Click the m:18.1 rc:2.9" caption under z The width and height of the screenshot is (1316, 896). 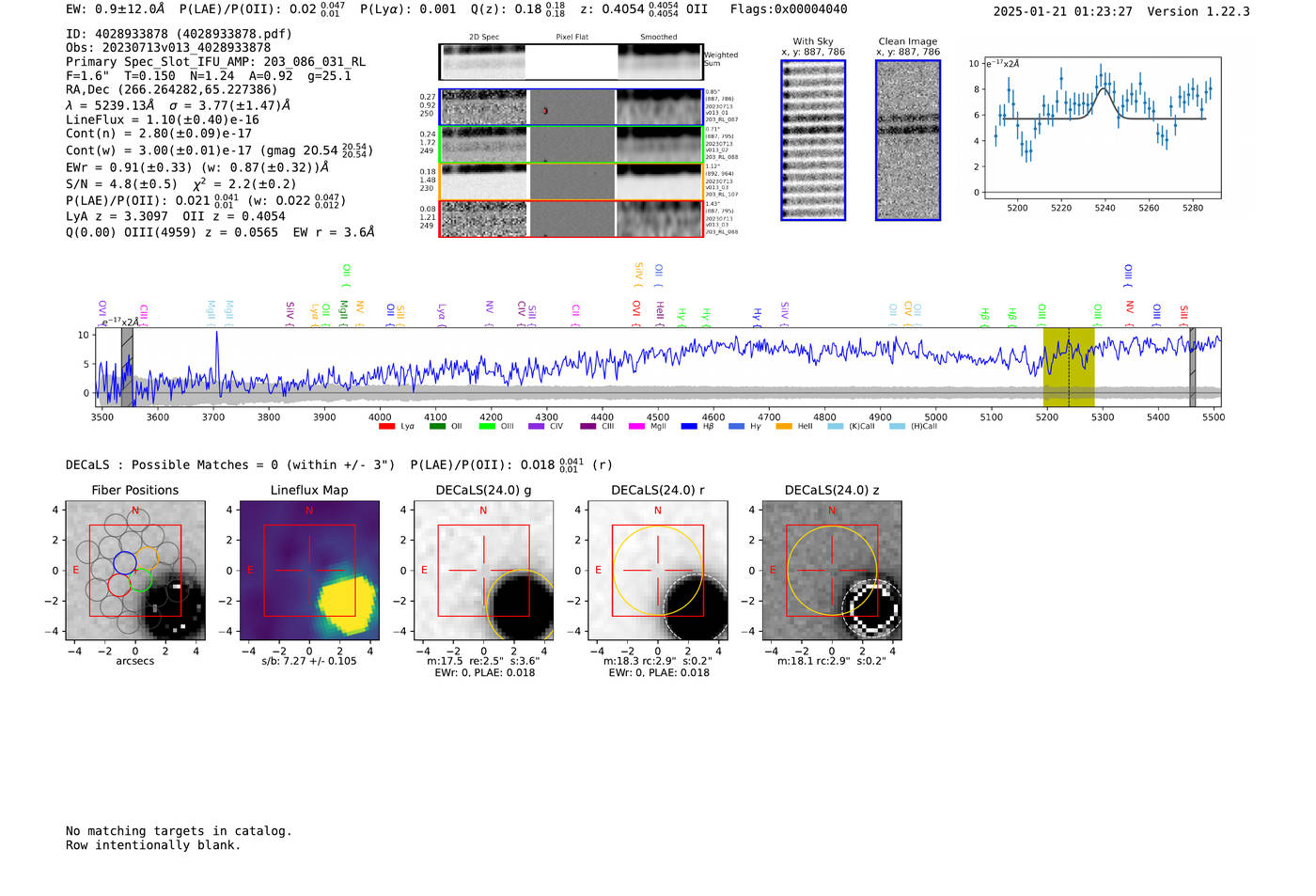click(x=832, y=661)
